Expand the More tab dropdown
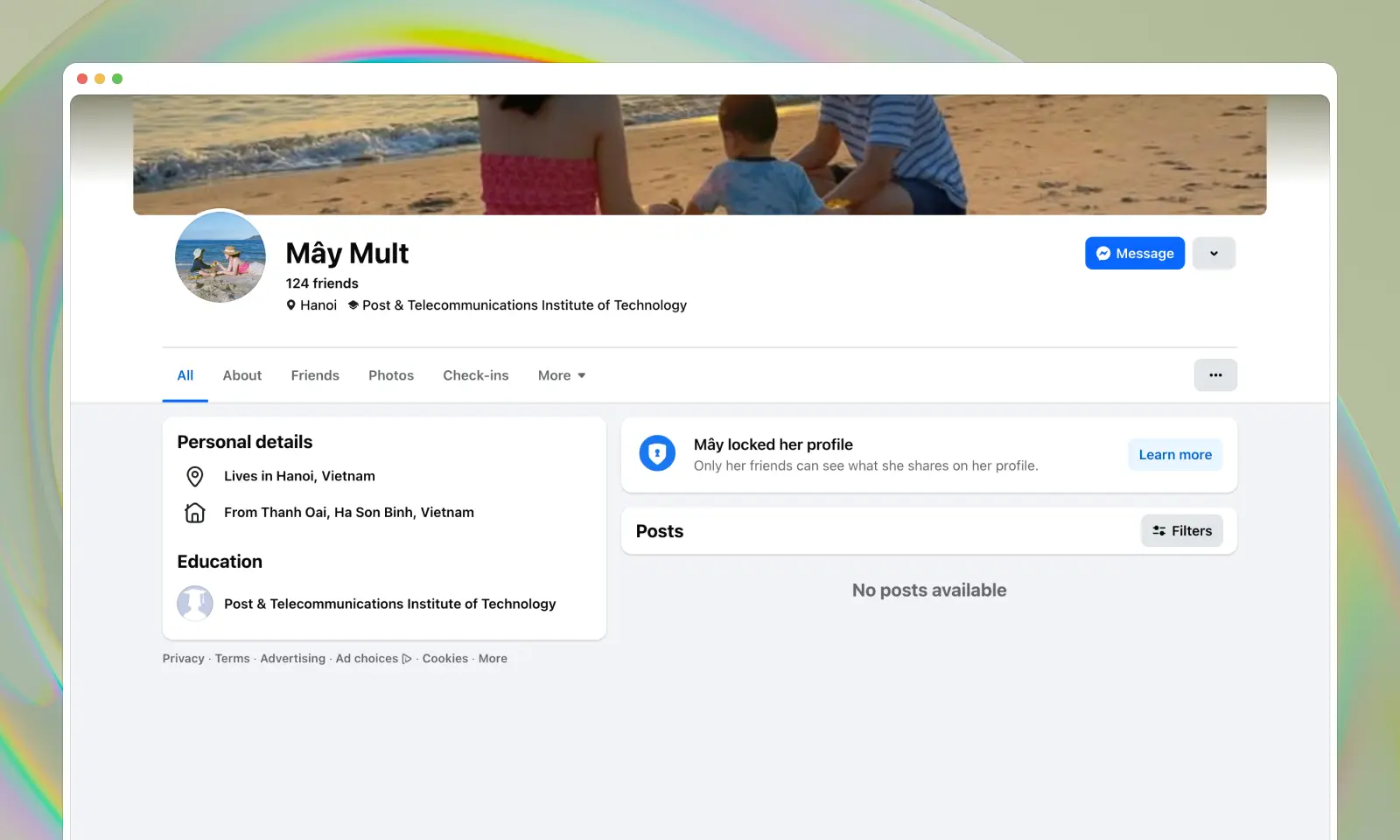Image resolution: width=1400 pixels, height=840 pixels. pos(562,375)
